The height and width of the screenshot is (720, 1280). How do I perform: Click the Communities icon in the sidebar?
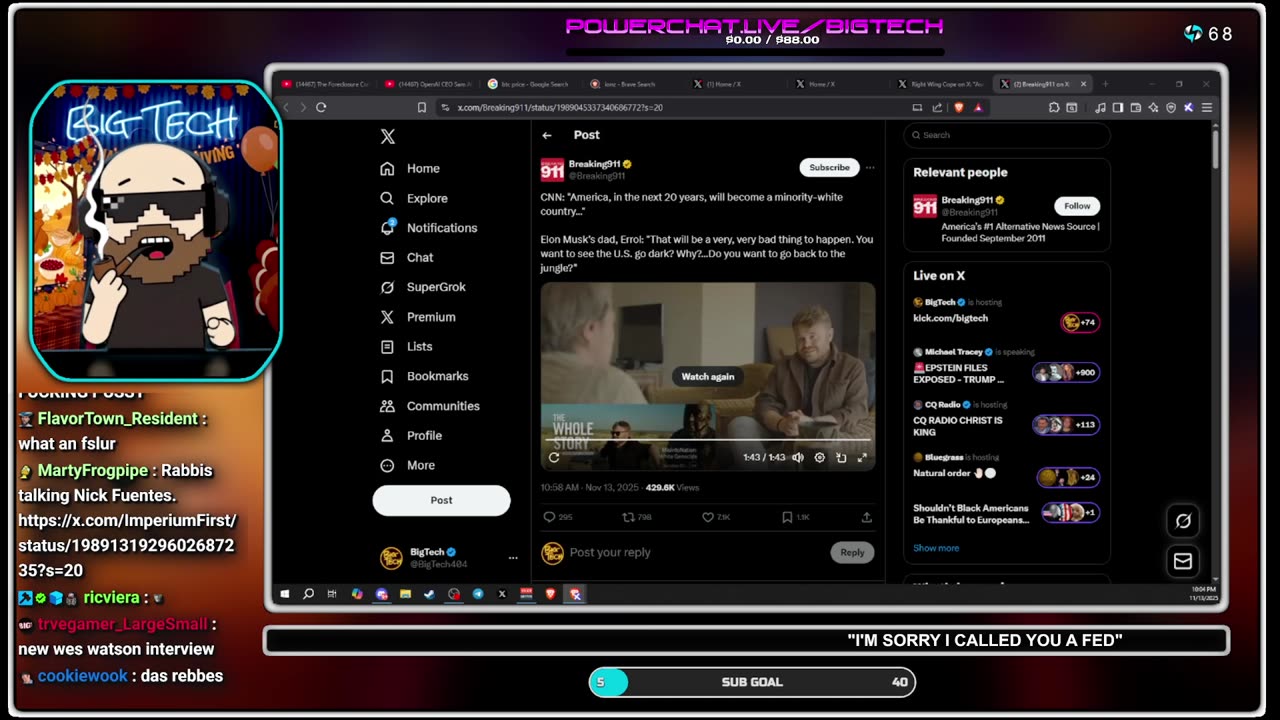[x=387, y=406]
